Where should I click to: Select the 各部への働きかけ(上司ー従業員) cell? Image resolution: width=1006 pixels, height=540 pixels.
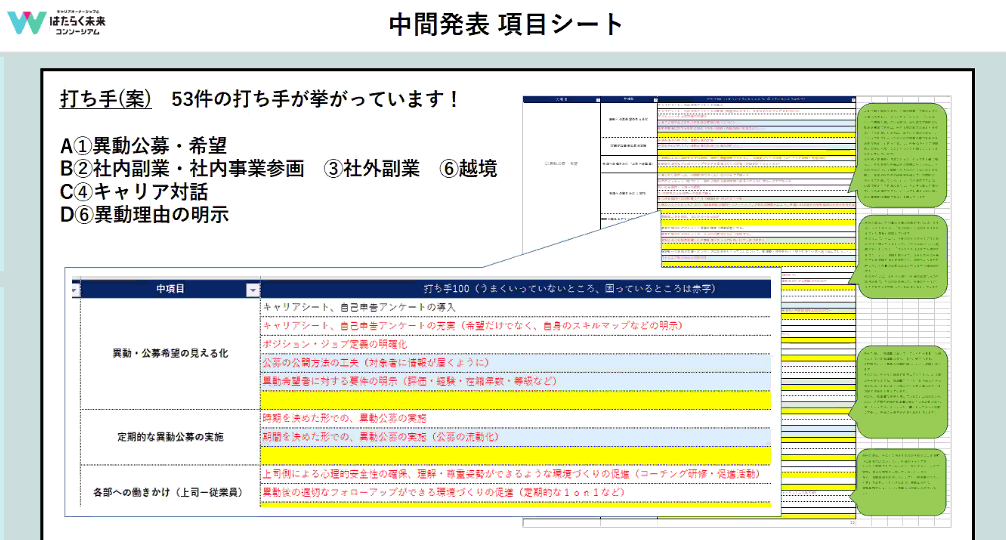tap(170, 492)
